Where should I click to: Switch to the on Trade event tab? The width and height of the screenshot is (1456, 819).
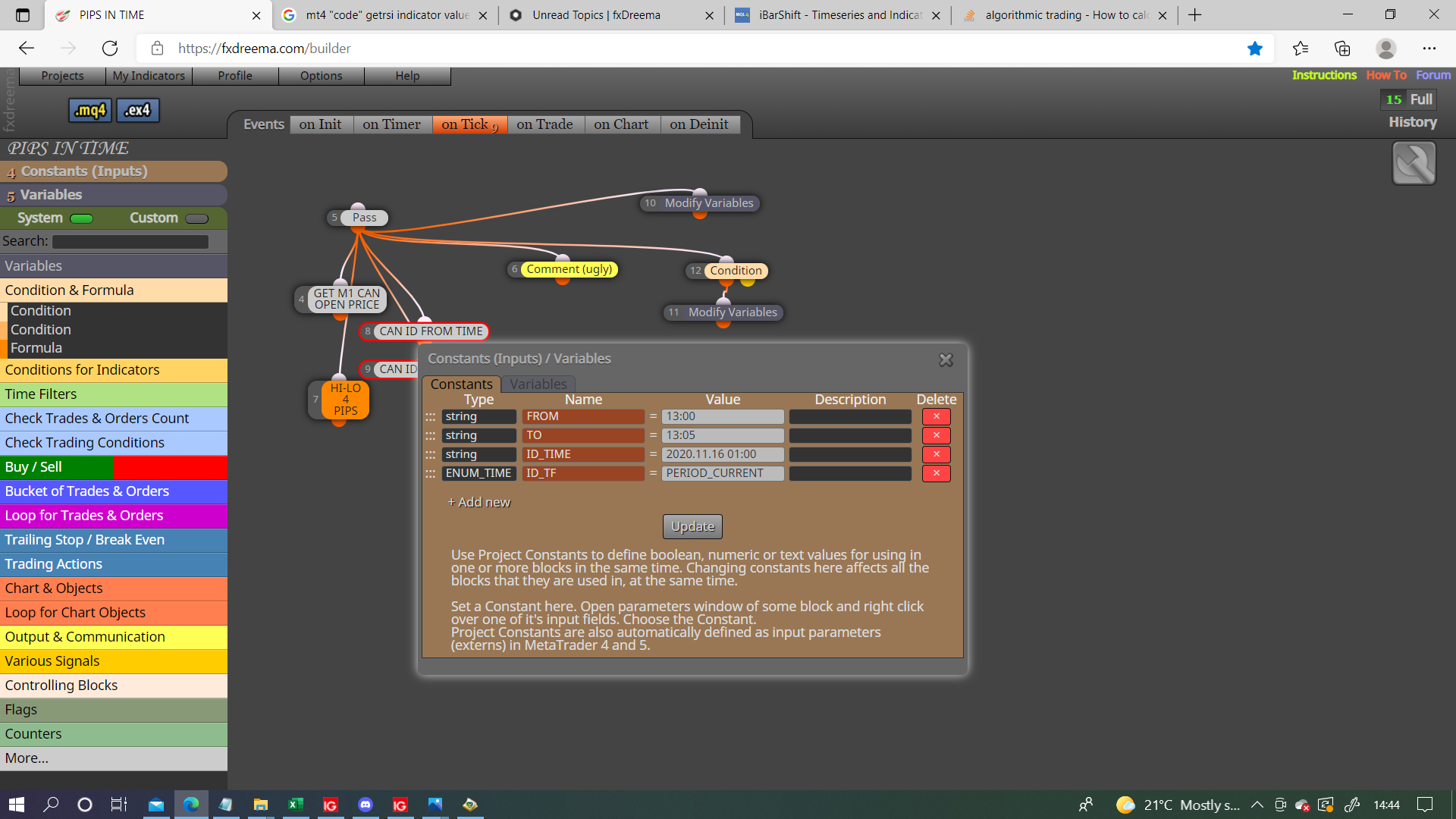pos(544,124)
